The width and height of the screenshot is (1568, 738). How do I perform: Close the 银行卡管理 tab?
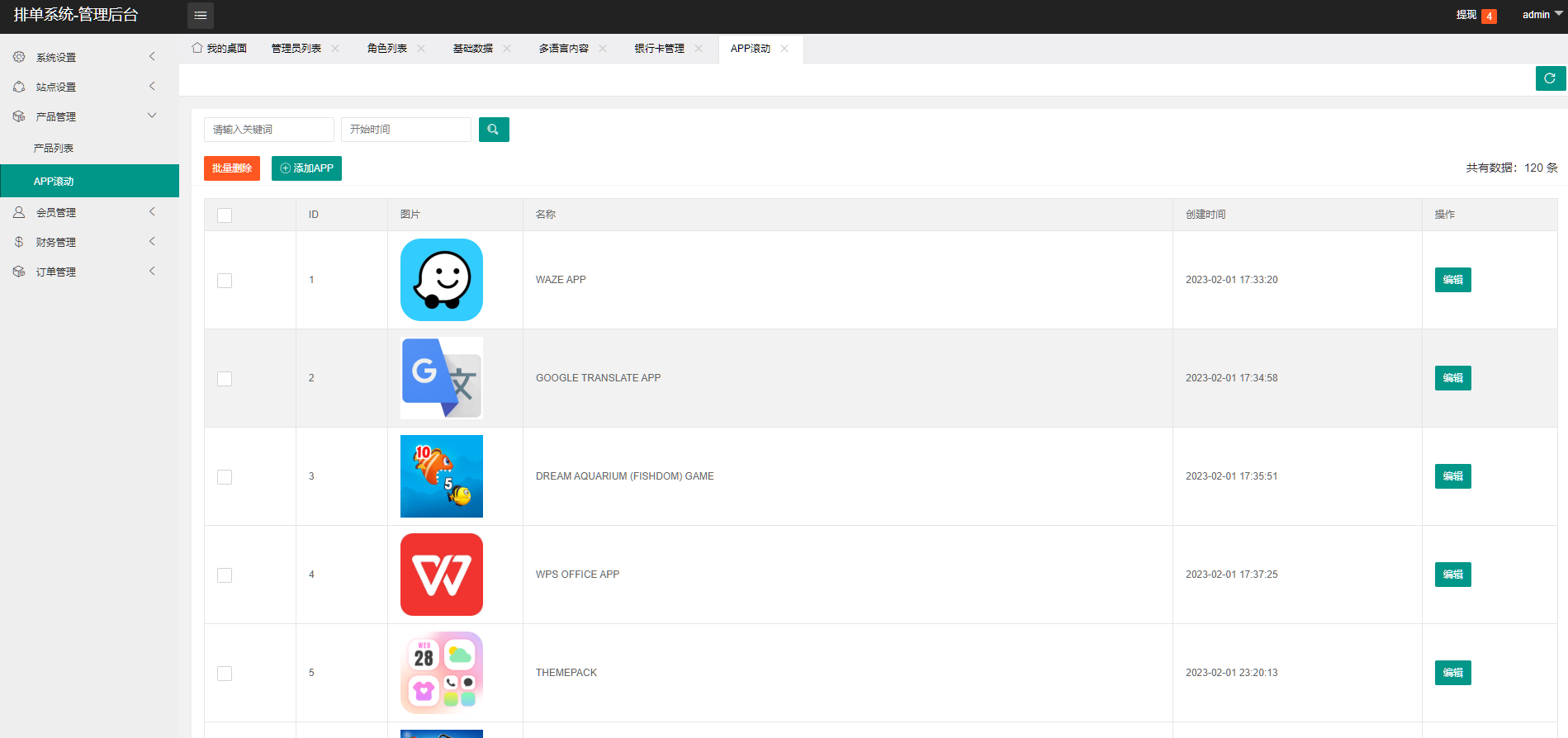(699, 49)
